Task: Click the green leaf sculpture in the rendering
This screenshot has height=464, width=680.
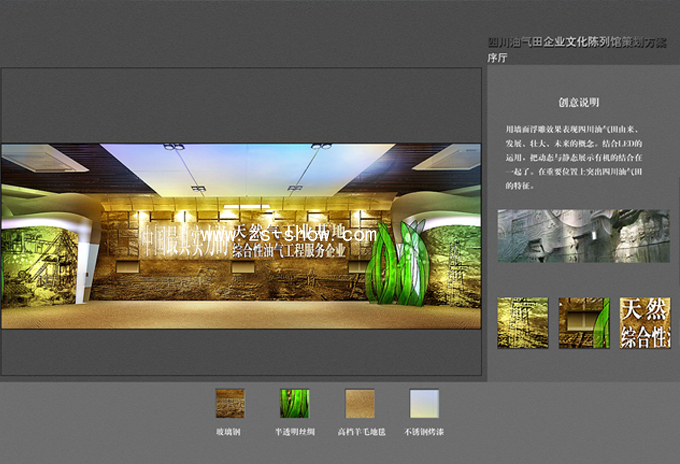Action: [390, 264]
